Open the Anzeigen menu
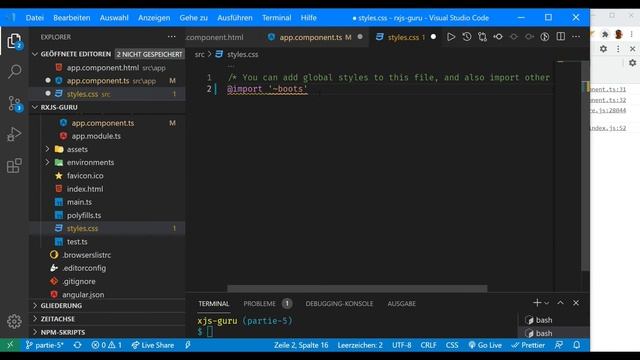The width and height of the screenshot is (640, 360). point(154,18)
